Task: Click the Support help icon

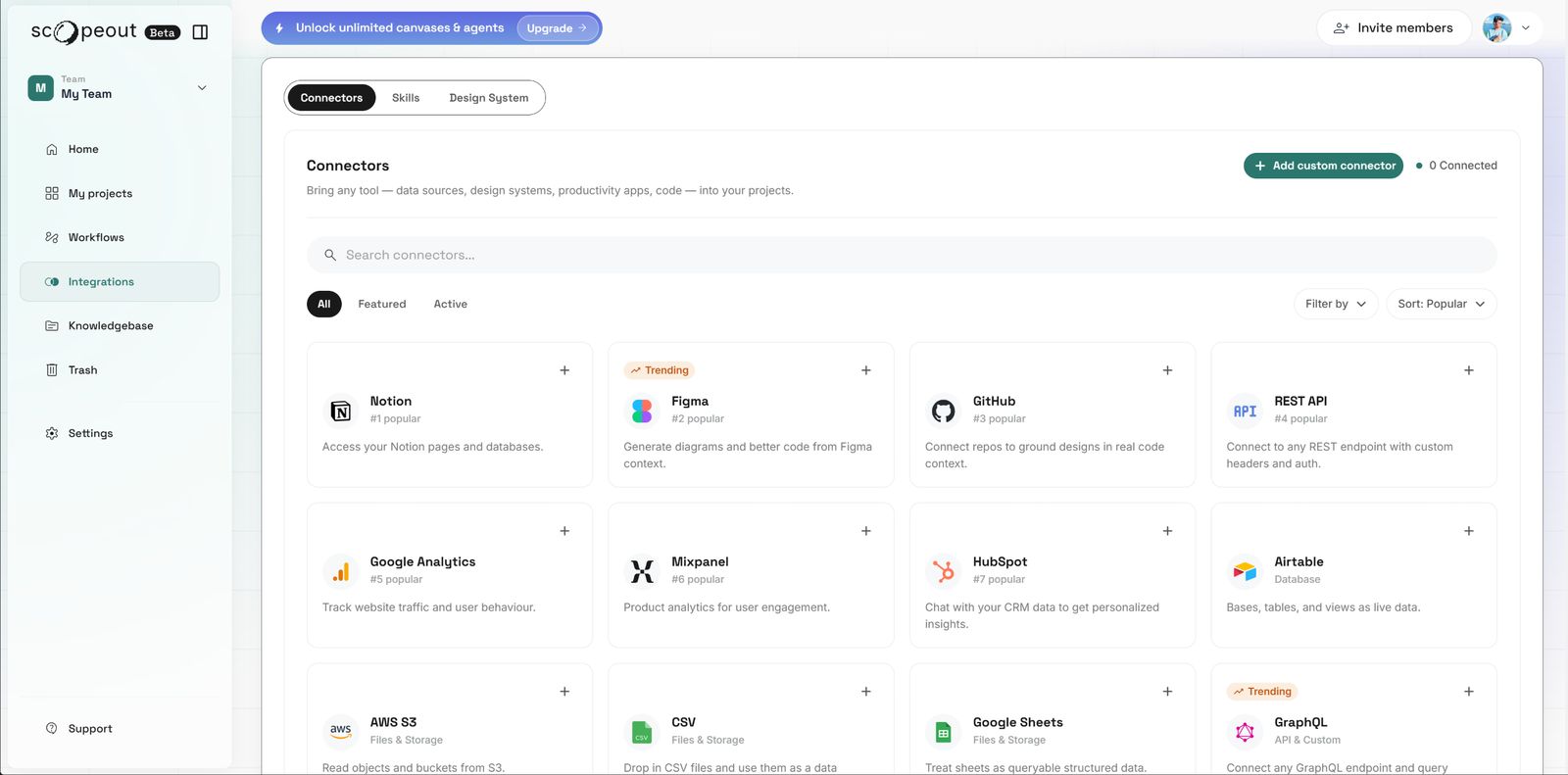Action: pos(52,728)
